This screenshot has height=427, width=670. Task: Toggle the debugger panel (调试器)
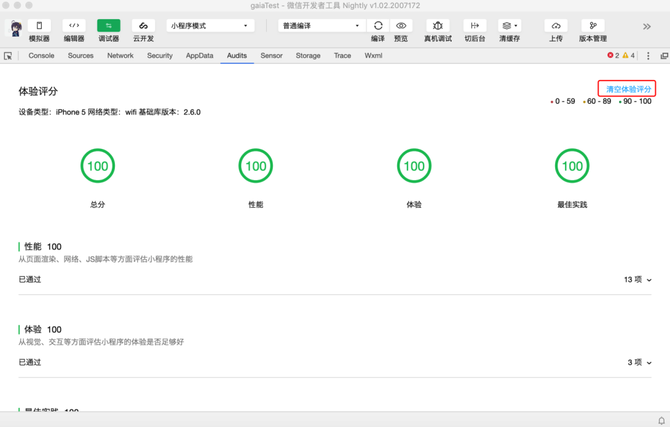coord(108,26)
